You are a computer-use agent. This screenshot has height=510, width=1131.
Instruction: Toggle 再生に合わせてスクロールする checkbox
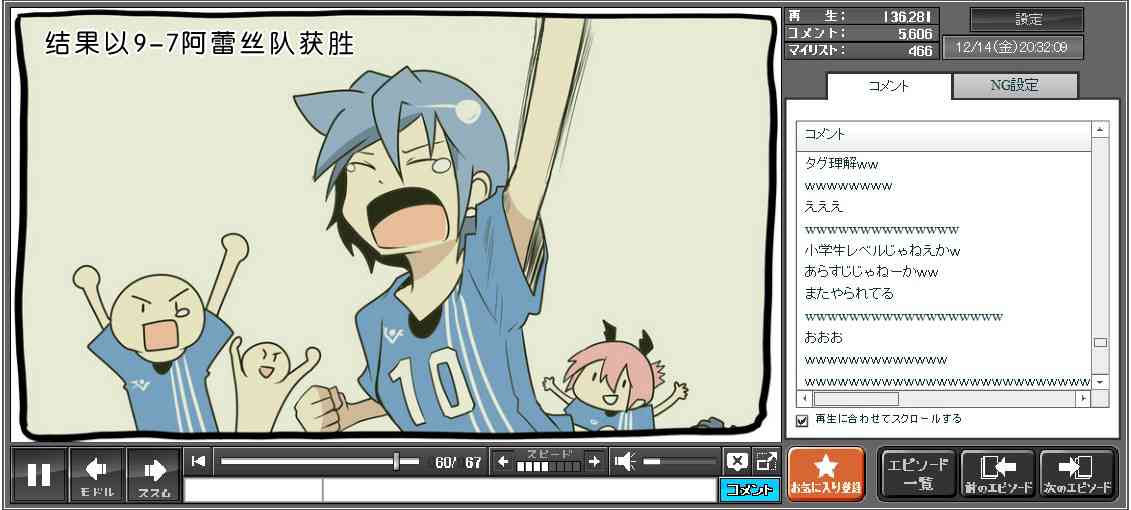tap(802, 420)
